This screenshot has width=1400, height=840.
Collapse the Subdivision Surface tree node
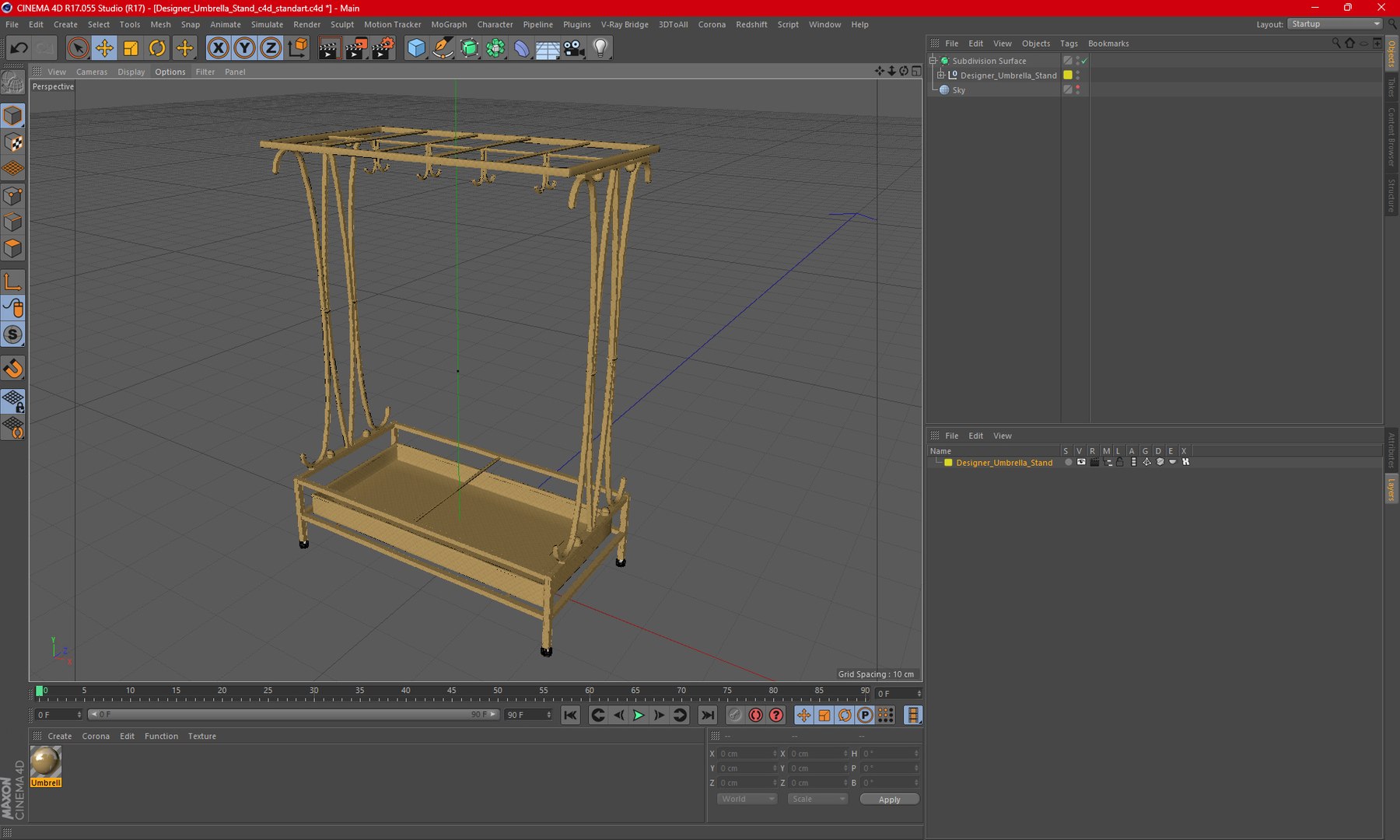pos(933,61)
